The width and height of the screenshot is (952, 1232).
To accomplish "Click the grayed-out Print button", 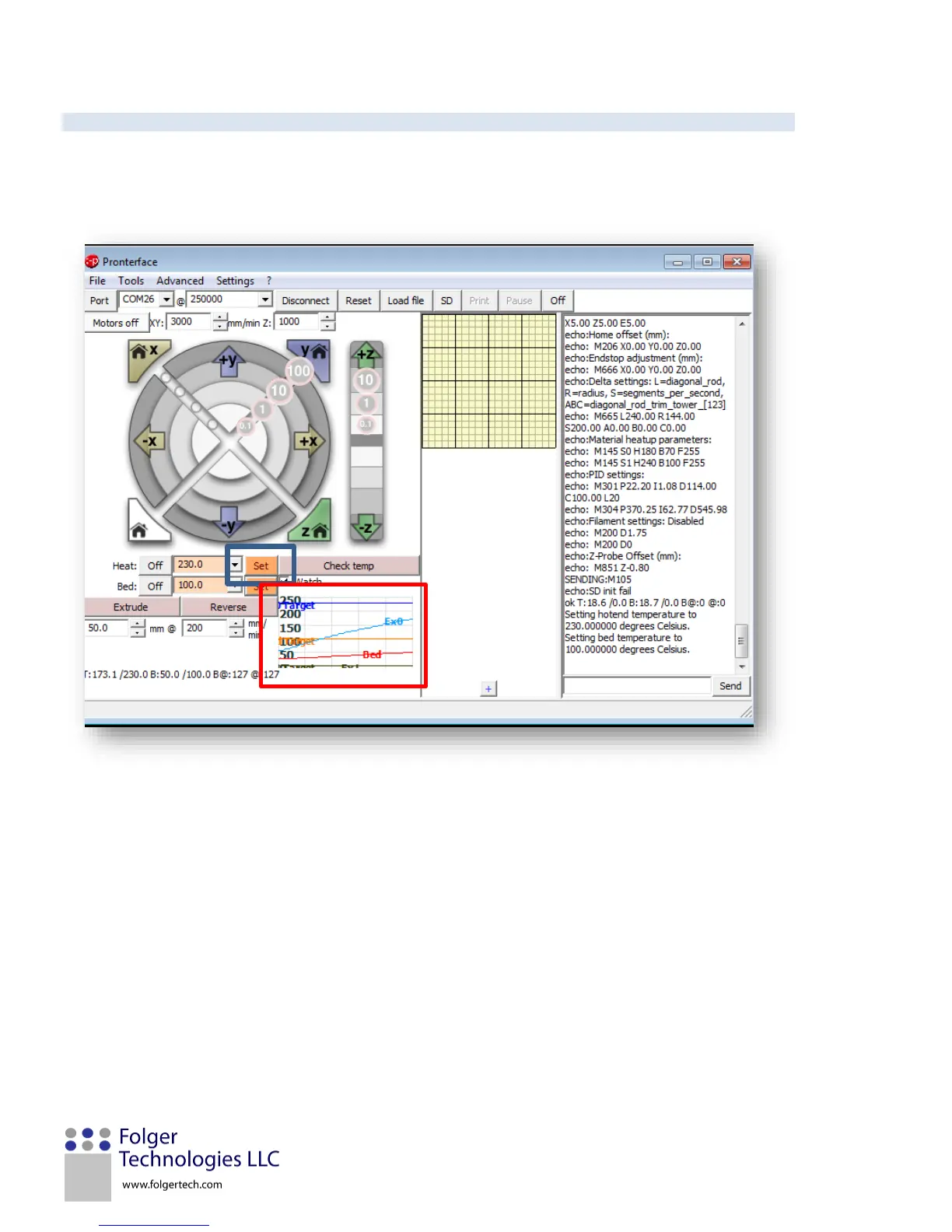I will [479, 301].
